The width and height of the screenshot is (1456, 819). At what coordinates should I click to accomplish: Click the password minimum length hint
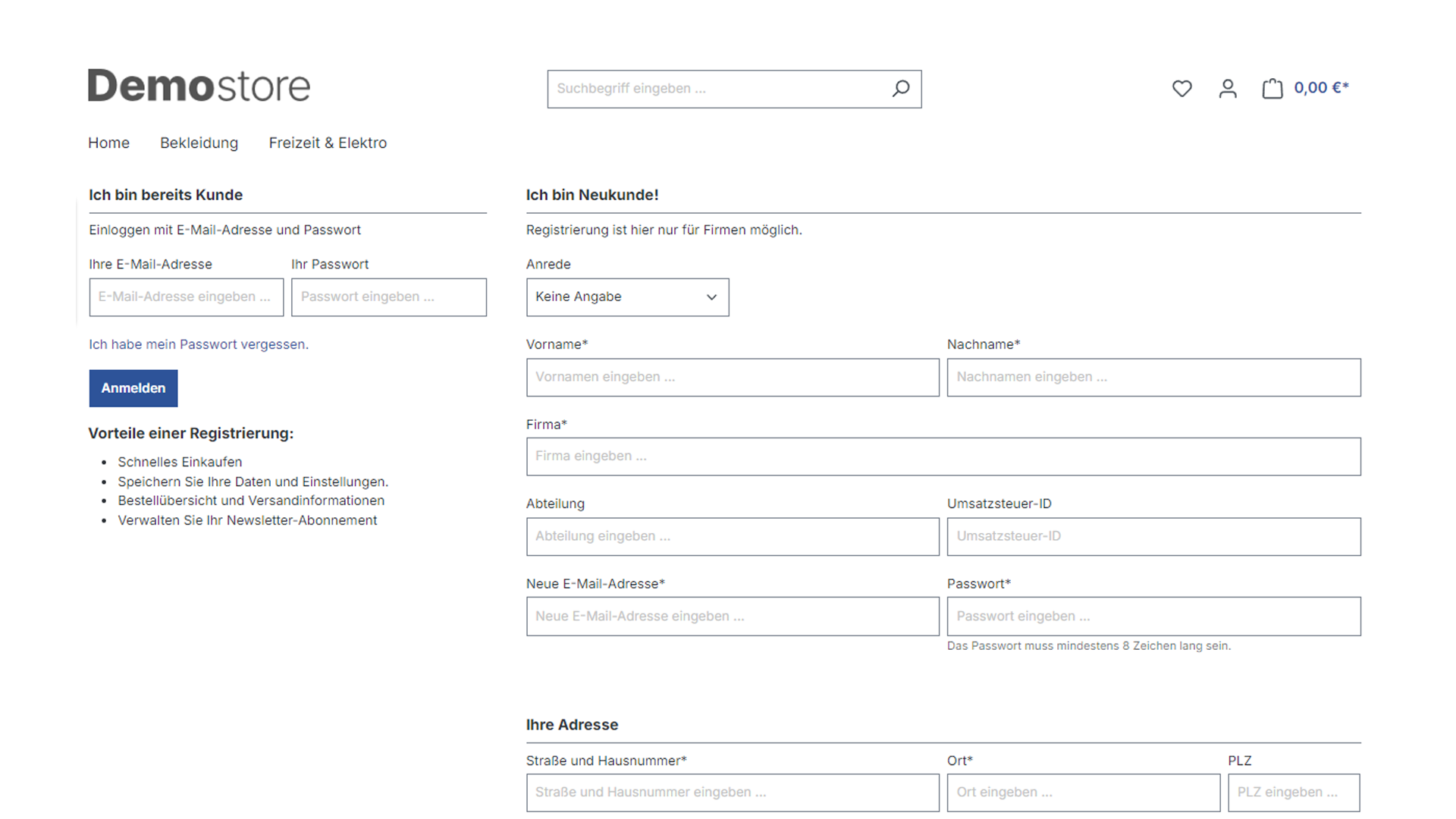(1089, 646)
